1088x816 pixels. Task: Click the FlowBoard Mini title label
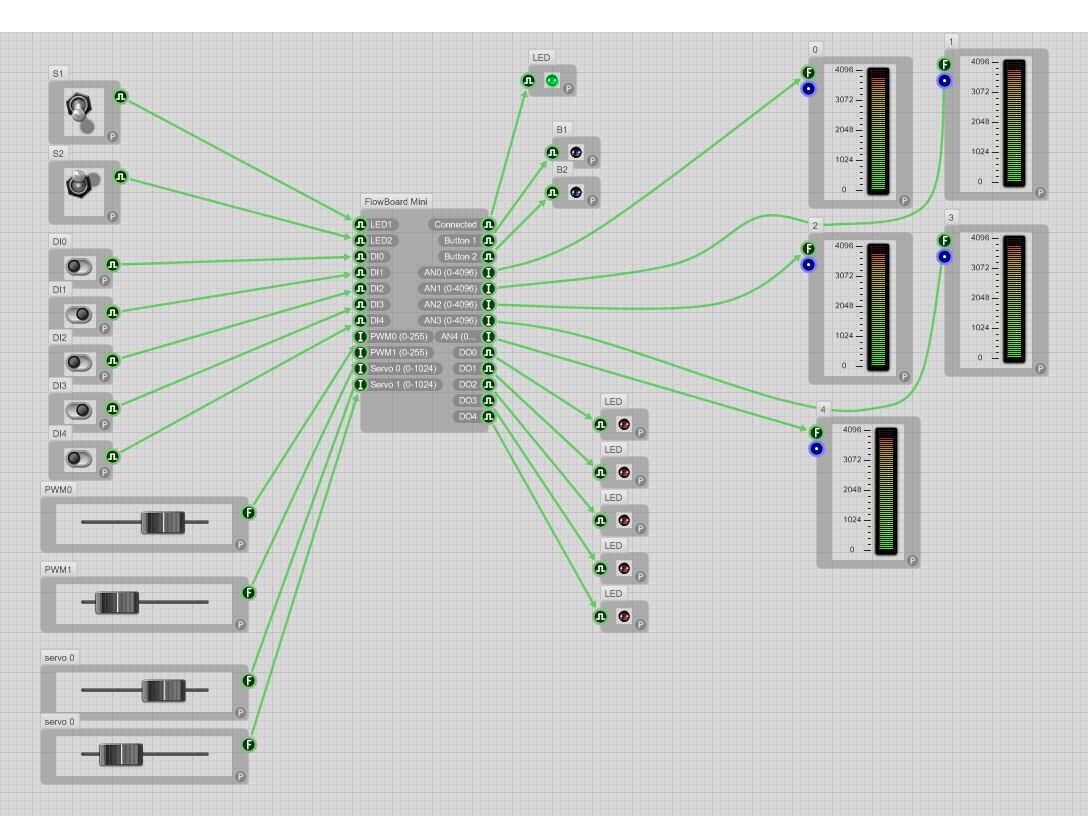point(396,201)
